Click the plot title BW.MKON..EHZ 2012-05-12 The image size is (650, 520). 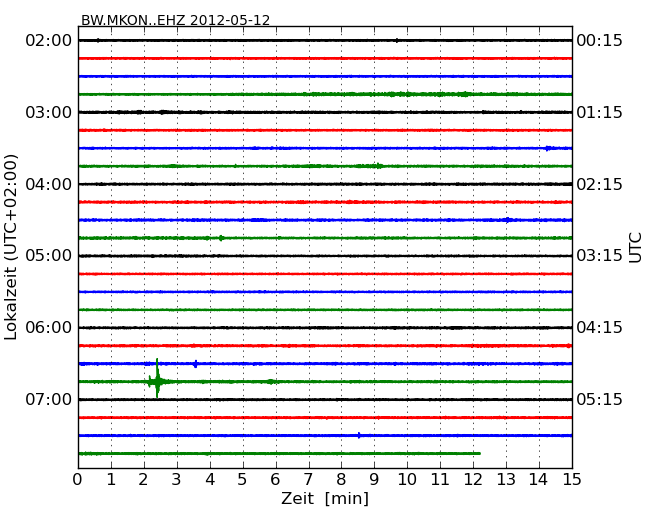tap(175, 20)
